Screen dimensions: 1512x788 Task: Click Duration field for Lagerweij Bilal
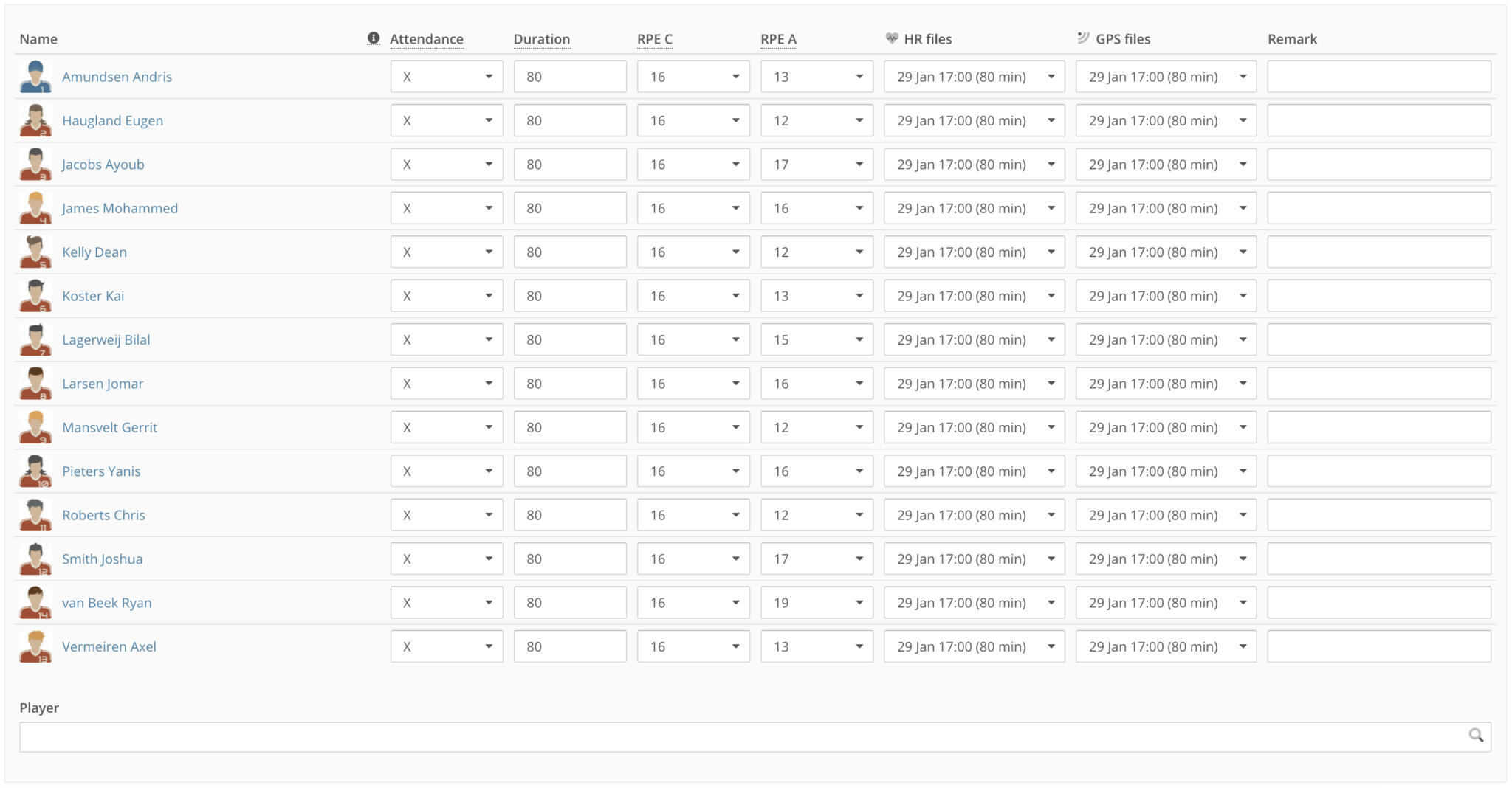coord(570,340)
